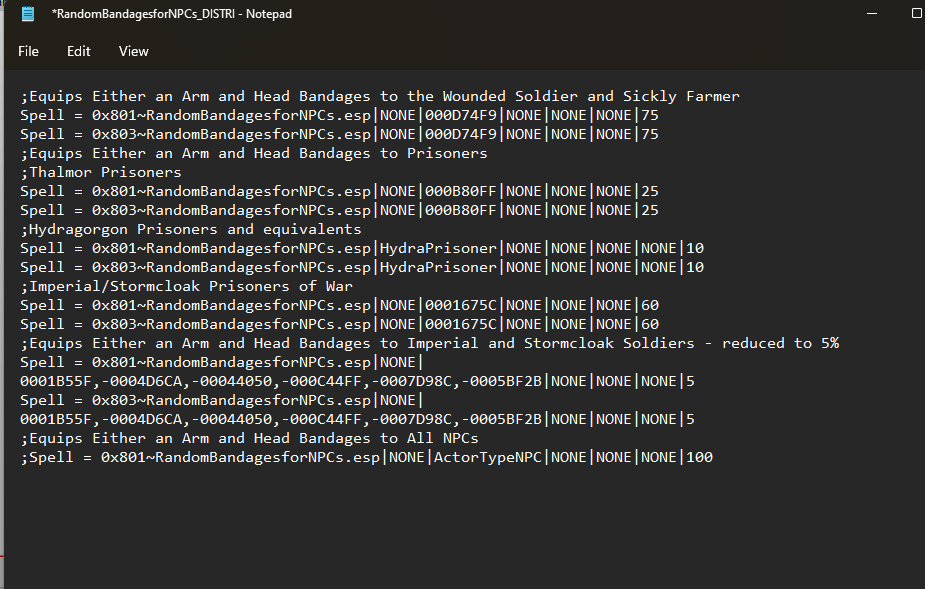Click second 0001B55F form ID list line
The width and height of the screenshot is (925, 589).
(x=357, y=419)
